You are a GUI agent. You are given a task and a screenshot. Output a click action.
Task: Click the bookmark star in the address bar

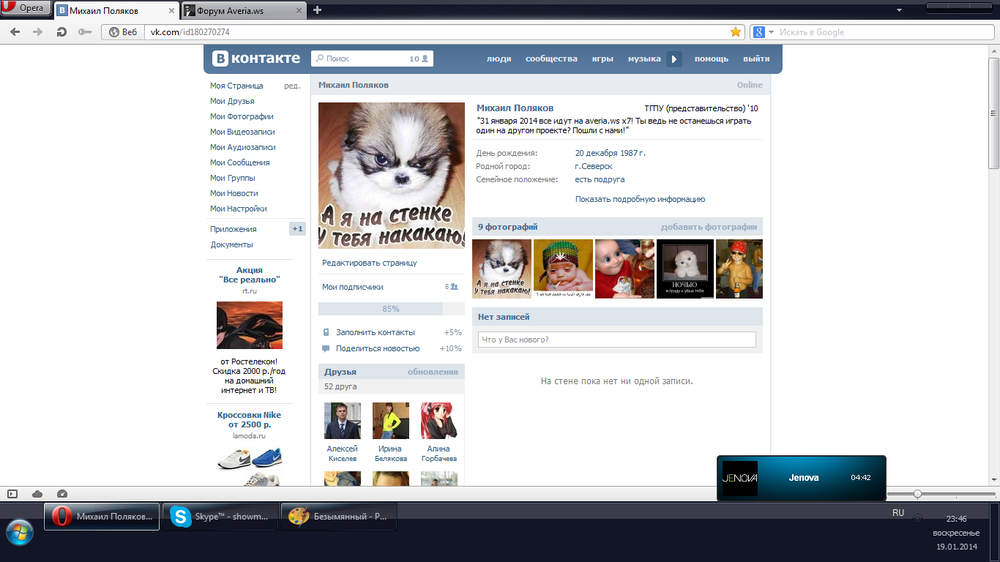tap(736, 32)
